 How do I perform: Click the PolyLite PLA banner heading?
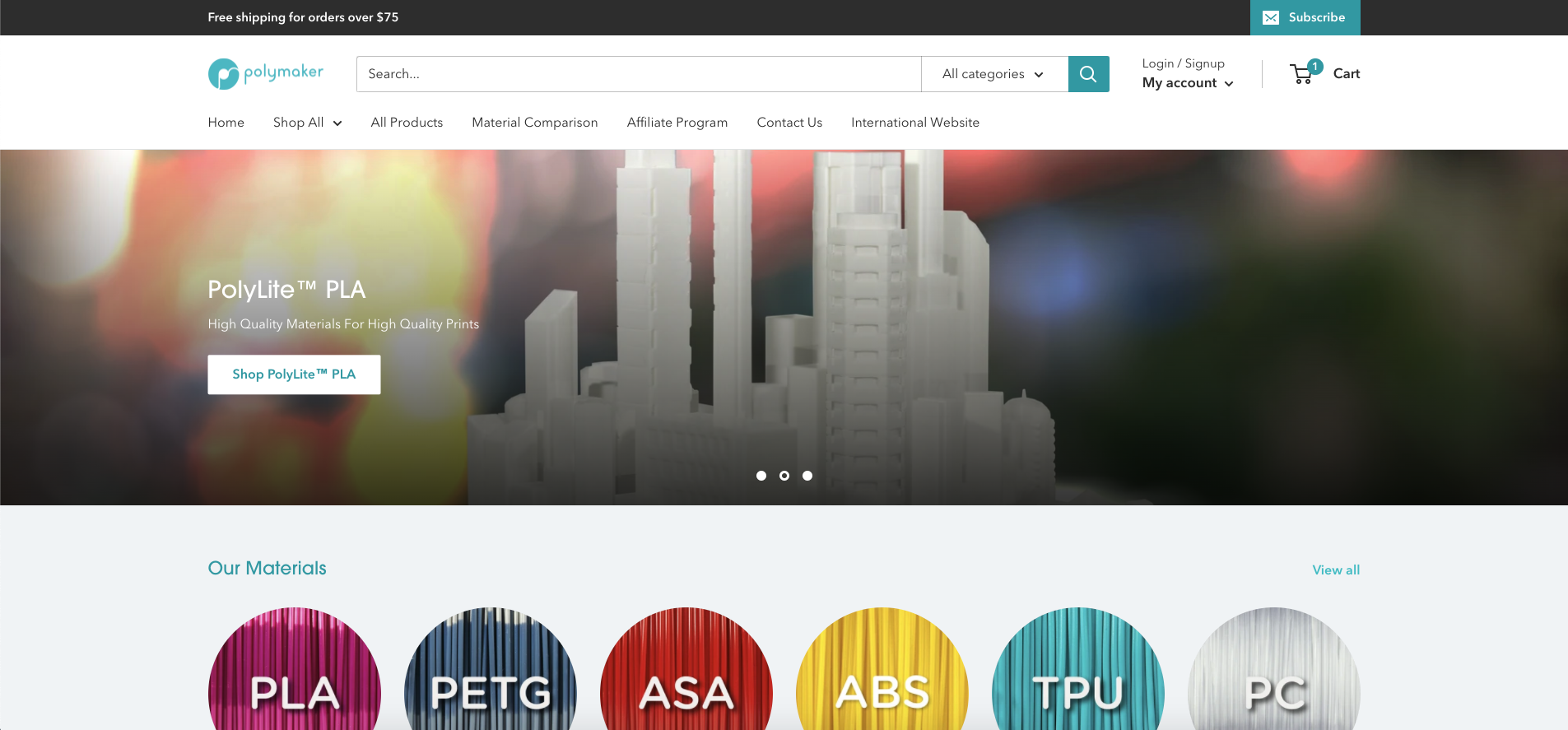pos(286,290)
